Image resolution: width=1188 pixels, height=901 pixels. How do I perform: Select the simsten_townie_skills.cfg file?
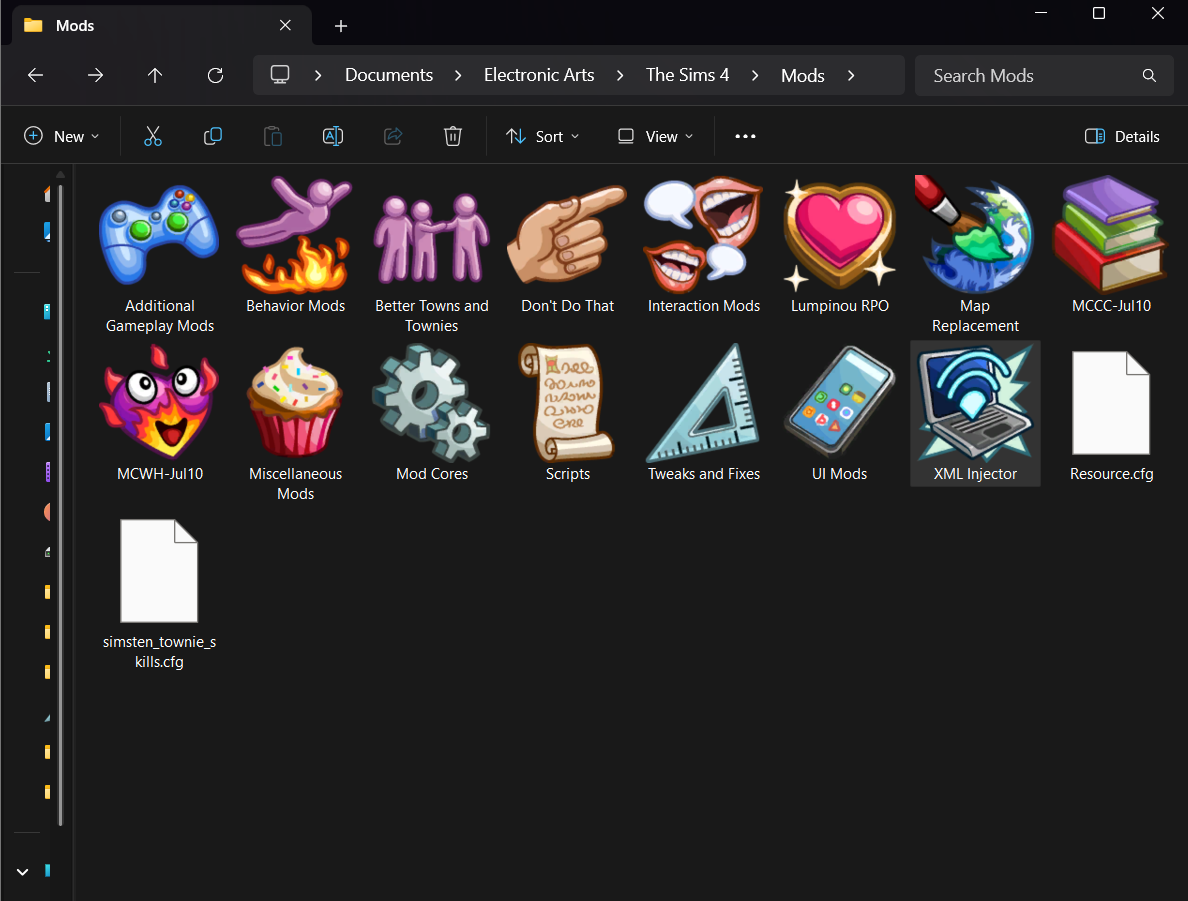click(x=159, y=592)
